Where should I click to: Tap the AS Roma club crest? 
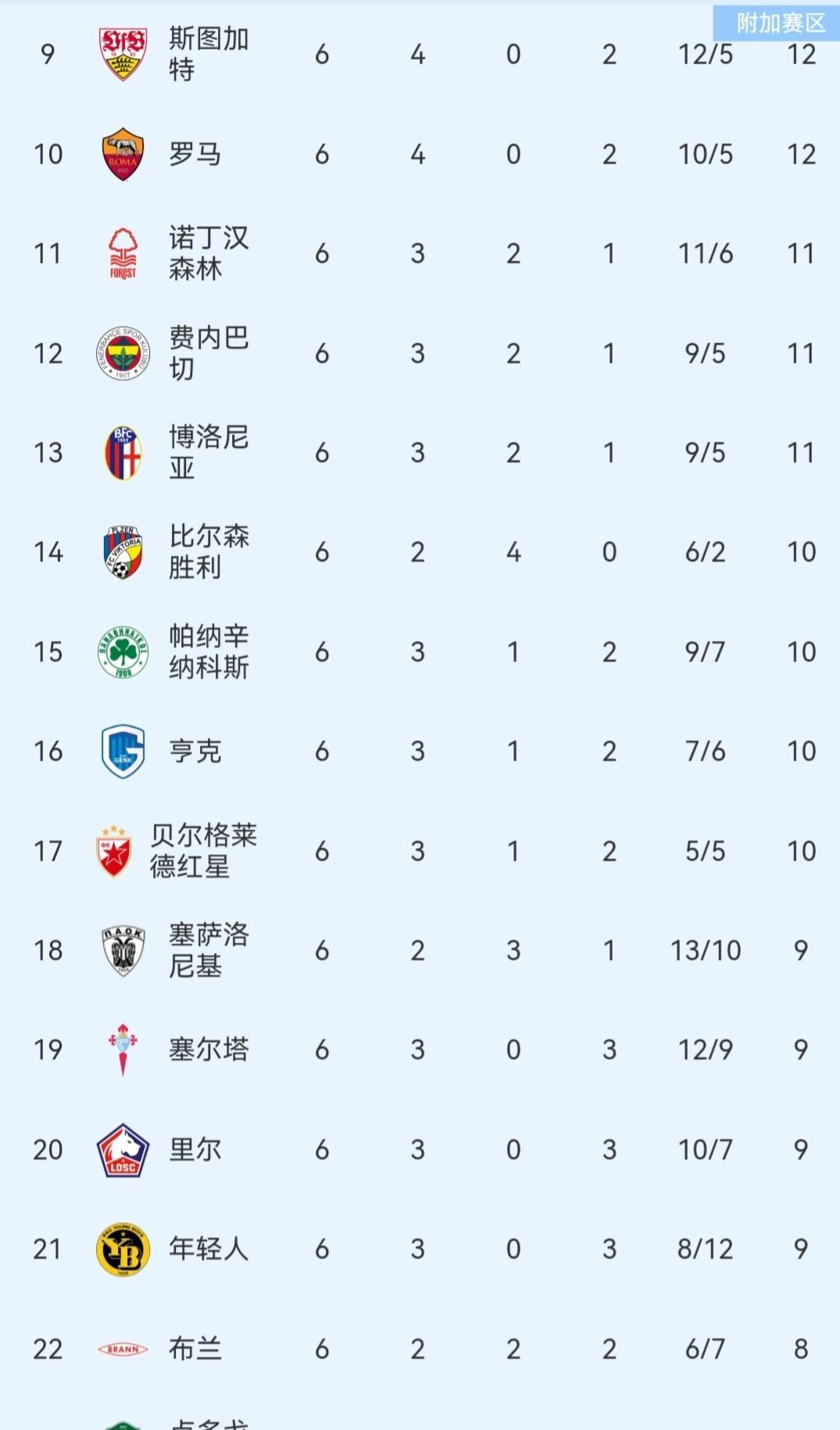click(x=123, y=154)
